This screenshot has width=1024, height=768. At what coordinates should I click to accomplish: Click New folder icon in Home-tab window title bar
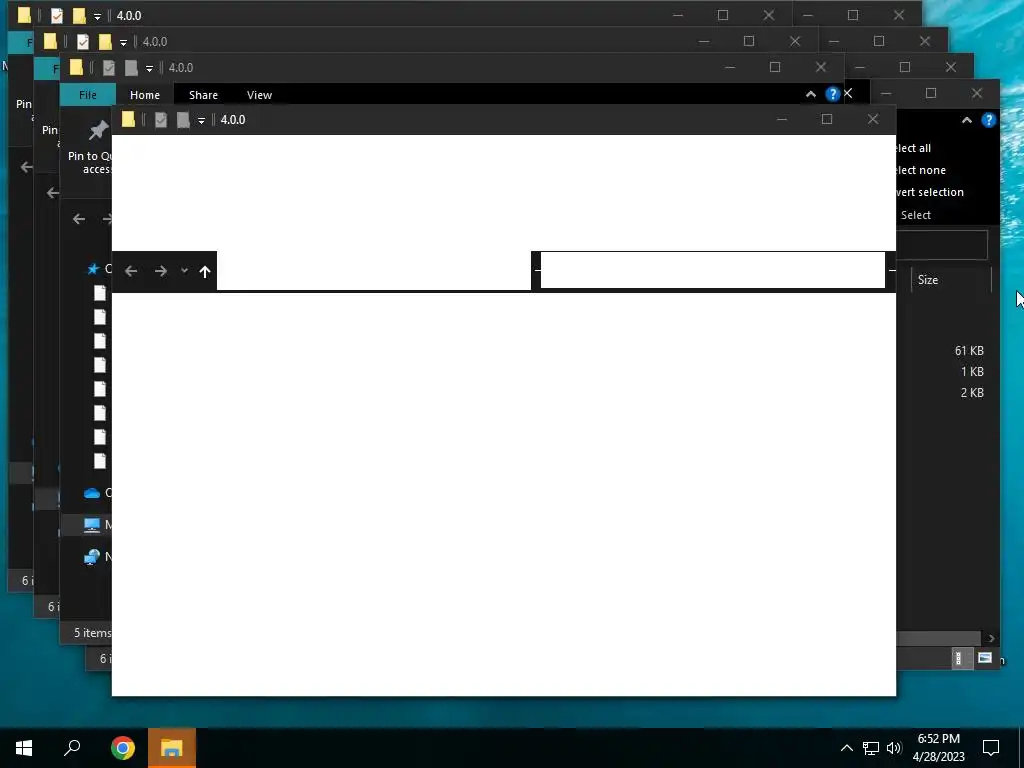(x=131, y=67)
